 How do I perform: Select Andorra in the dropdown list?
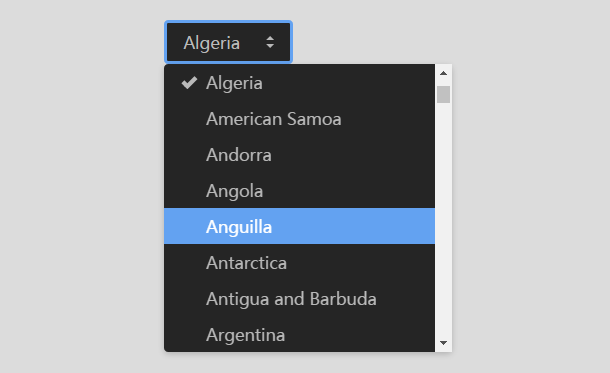coord(300,155)
